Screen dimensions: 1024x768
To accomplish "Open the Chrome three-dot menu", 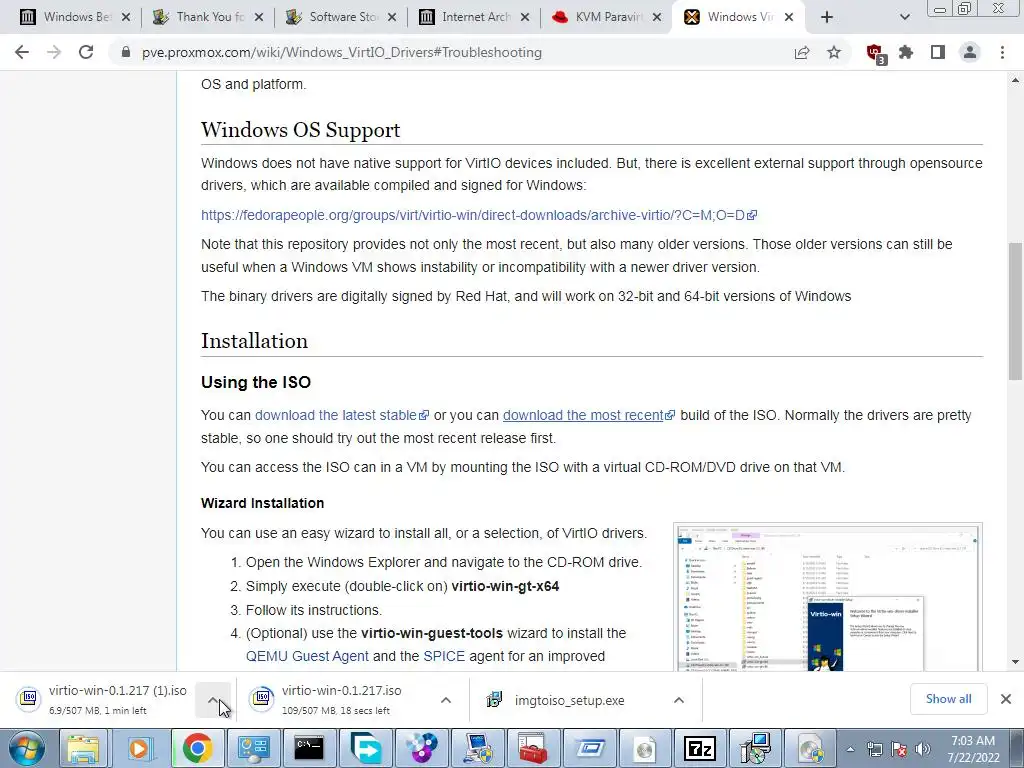I will pyautogui.click(x=1002, y=52).
